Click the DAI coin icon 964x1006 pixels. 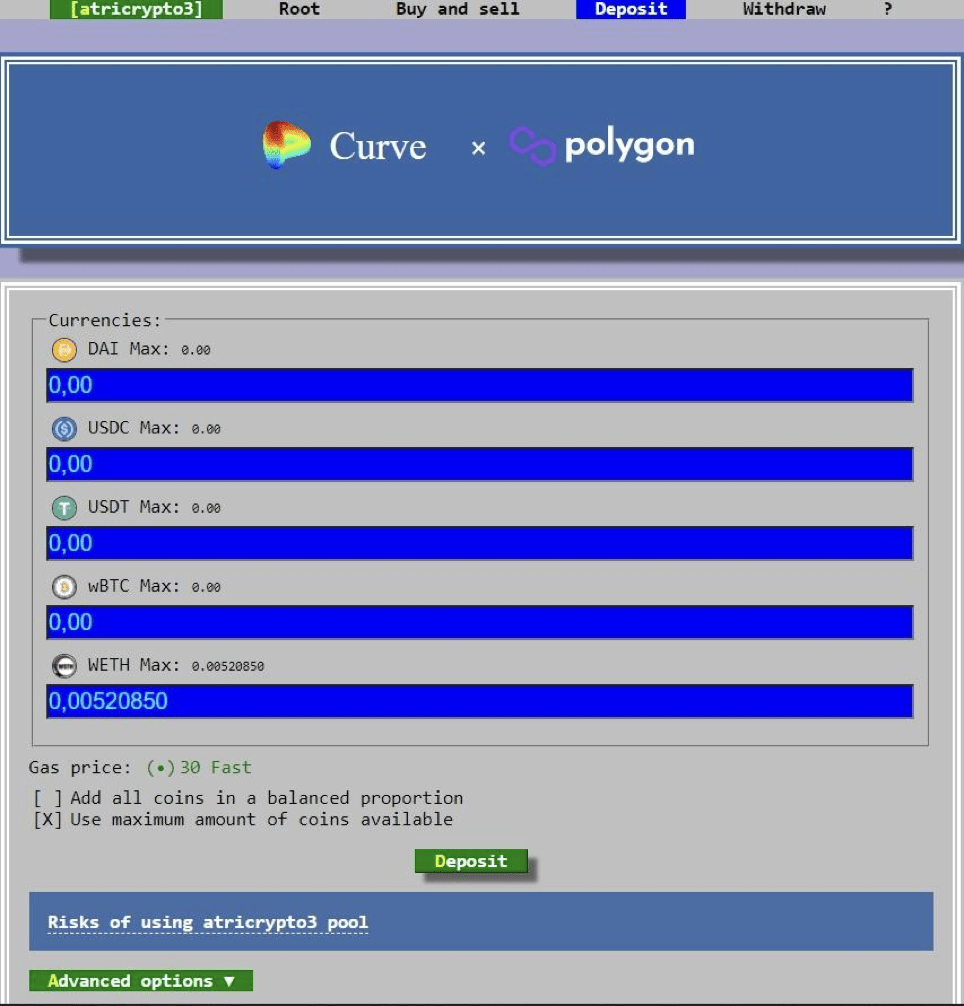click(x=64, y=349)
